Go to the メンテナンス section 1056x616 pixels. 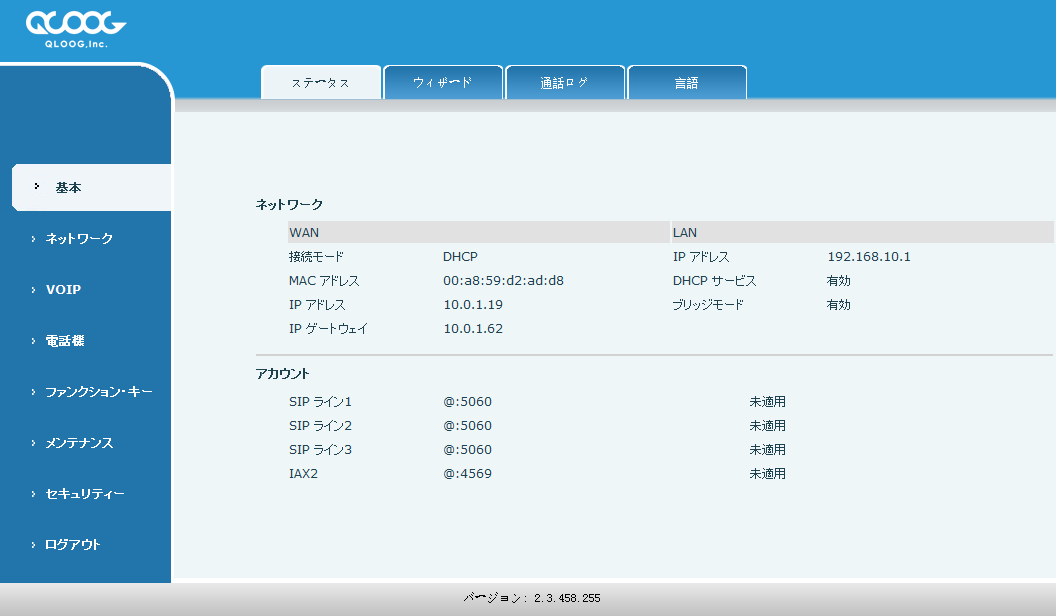click(79, 443)
